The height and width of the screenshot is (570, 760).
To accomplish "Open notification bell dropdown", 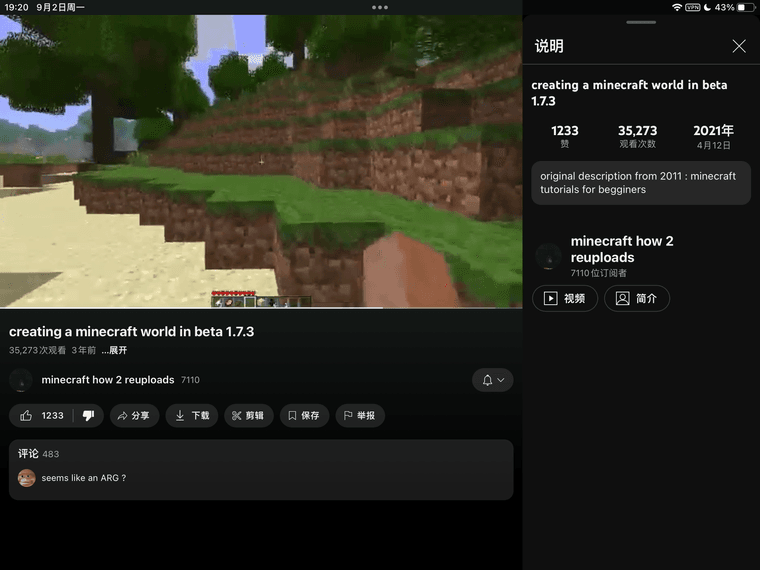I will [x=492, y=380].
